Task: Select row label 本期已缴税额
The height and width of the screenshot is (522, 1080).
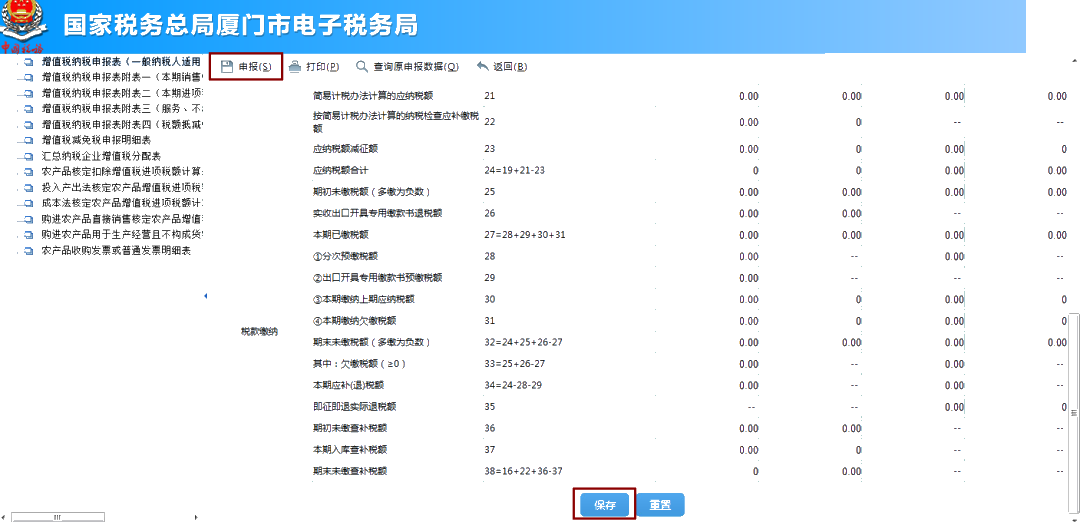Action: click(x=340, y=235)
